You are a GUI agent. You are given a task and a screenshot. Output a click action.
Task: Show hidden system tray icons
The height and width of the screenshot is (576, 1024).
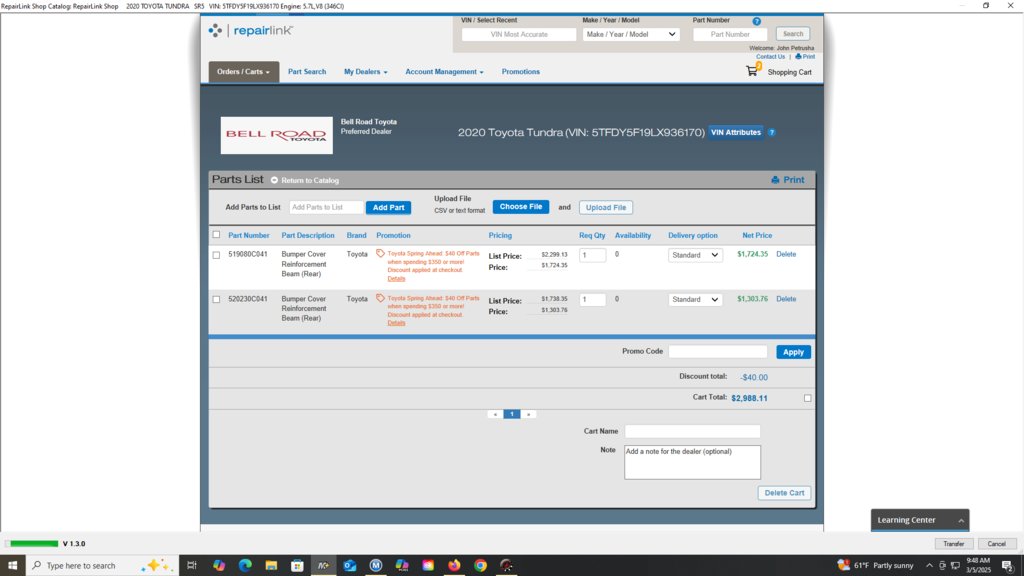point(929,566)
